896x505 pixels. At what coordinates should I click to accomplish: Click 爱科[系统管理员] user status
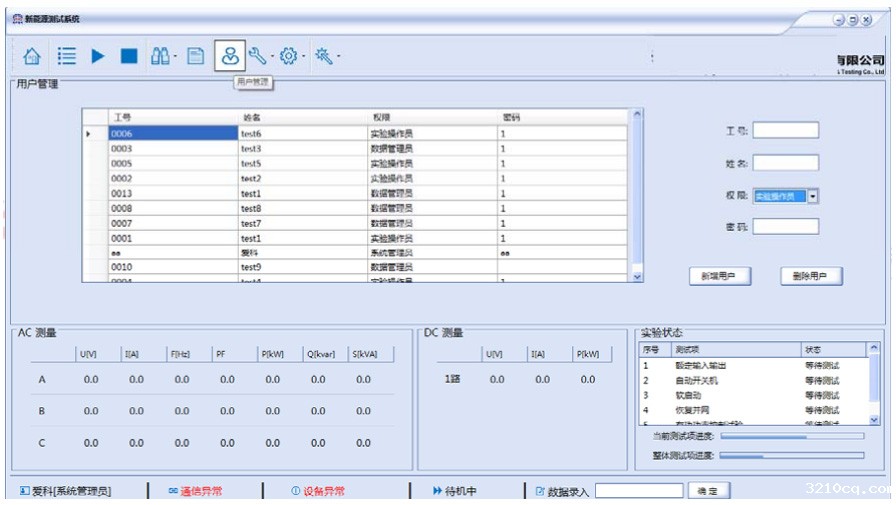coord(65,491)
